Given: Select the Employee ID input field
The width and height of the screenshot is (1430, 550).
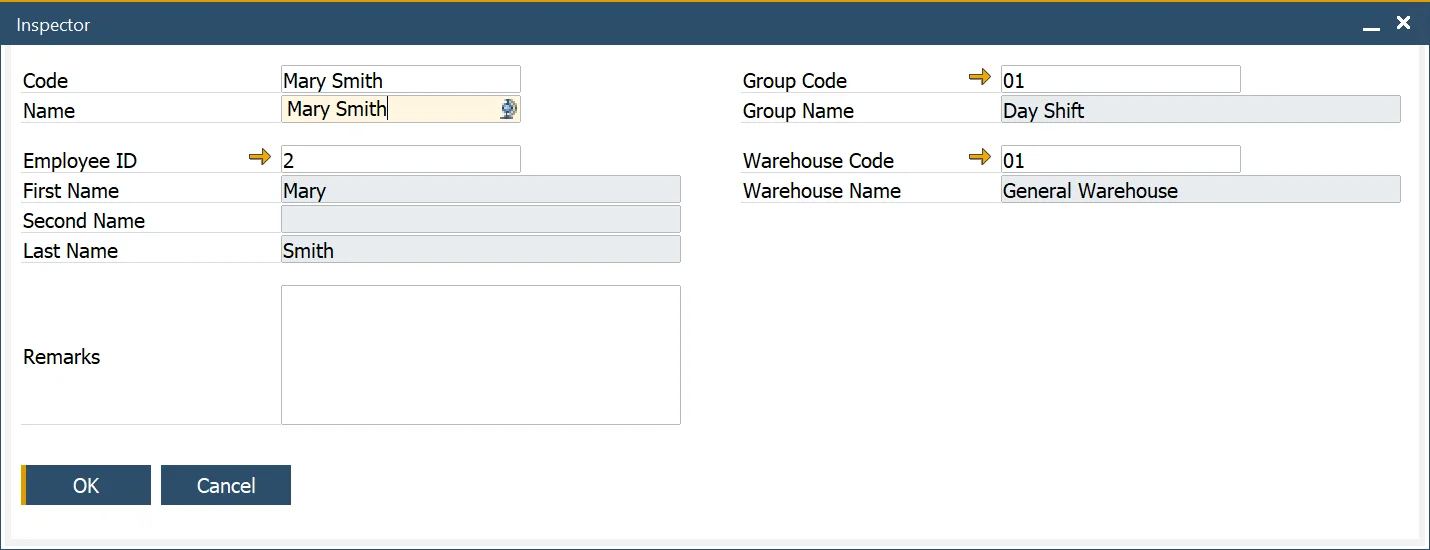Looking at the screenshot, I should point(400,160).
